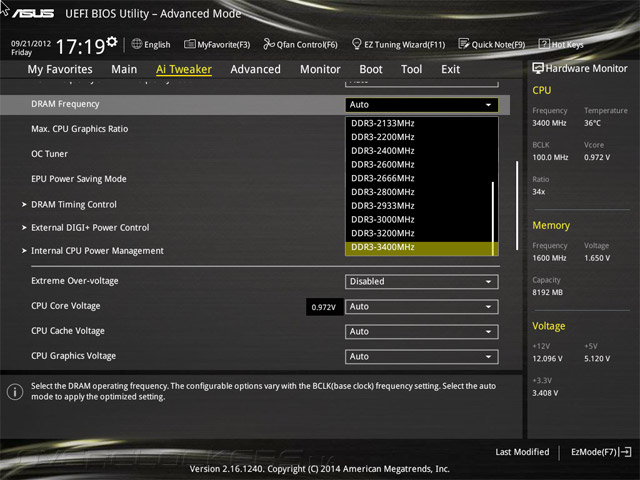
Task: Expand Internal CPU Power Management
Action: coord(97,251)
